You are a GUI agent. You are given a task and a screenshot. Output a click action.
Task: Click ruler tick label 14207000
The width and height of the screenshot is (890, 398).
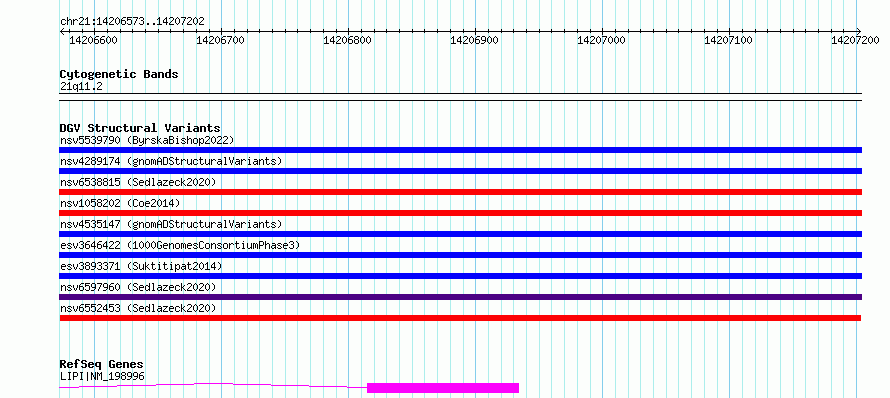[x=602, y=40]
